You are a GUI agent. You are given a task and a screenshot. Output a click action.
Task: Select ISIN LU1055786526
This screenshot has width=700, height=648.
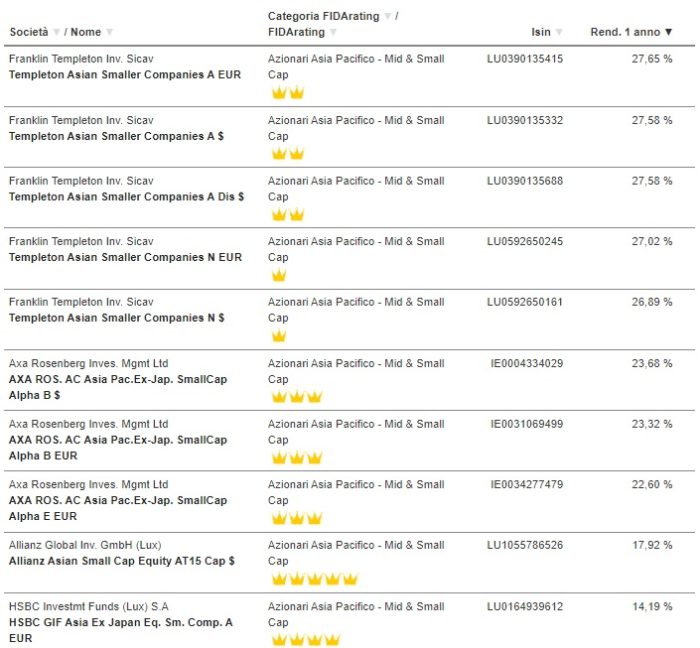525,545
